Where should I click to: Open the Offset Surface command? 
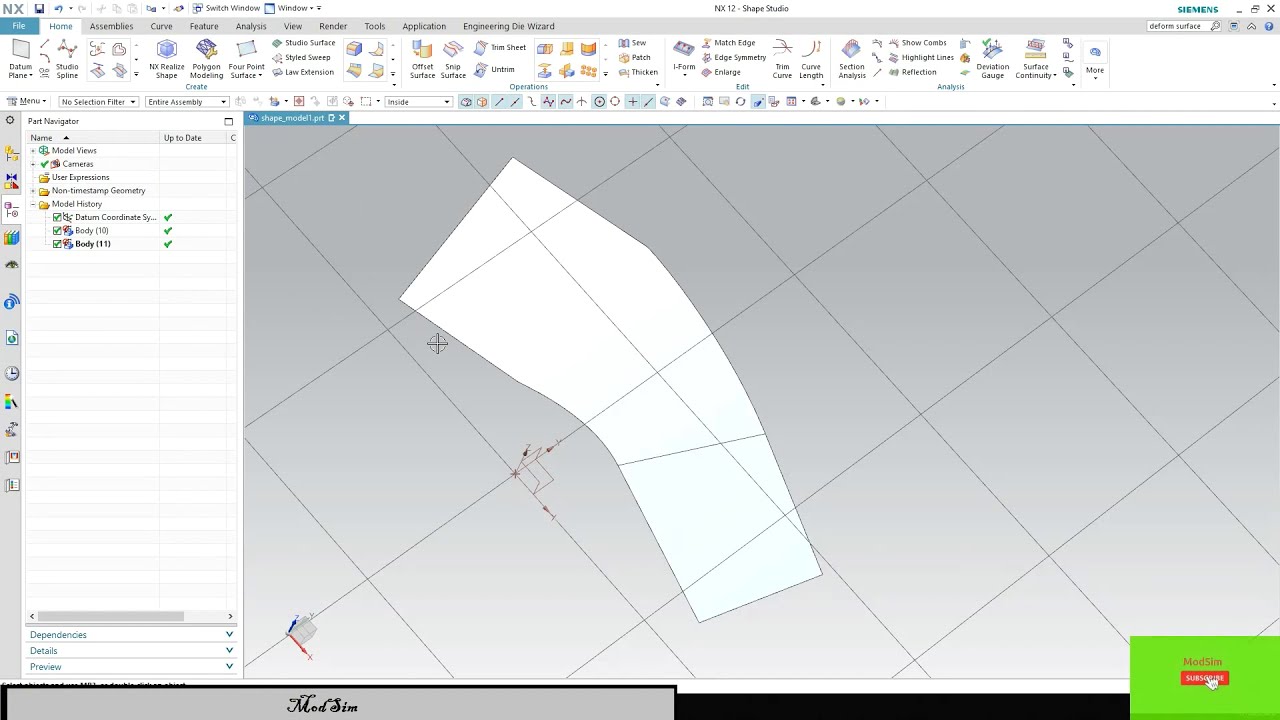tap(422, 59)
